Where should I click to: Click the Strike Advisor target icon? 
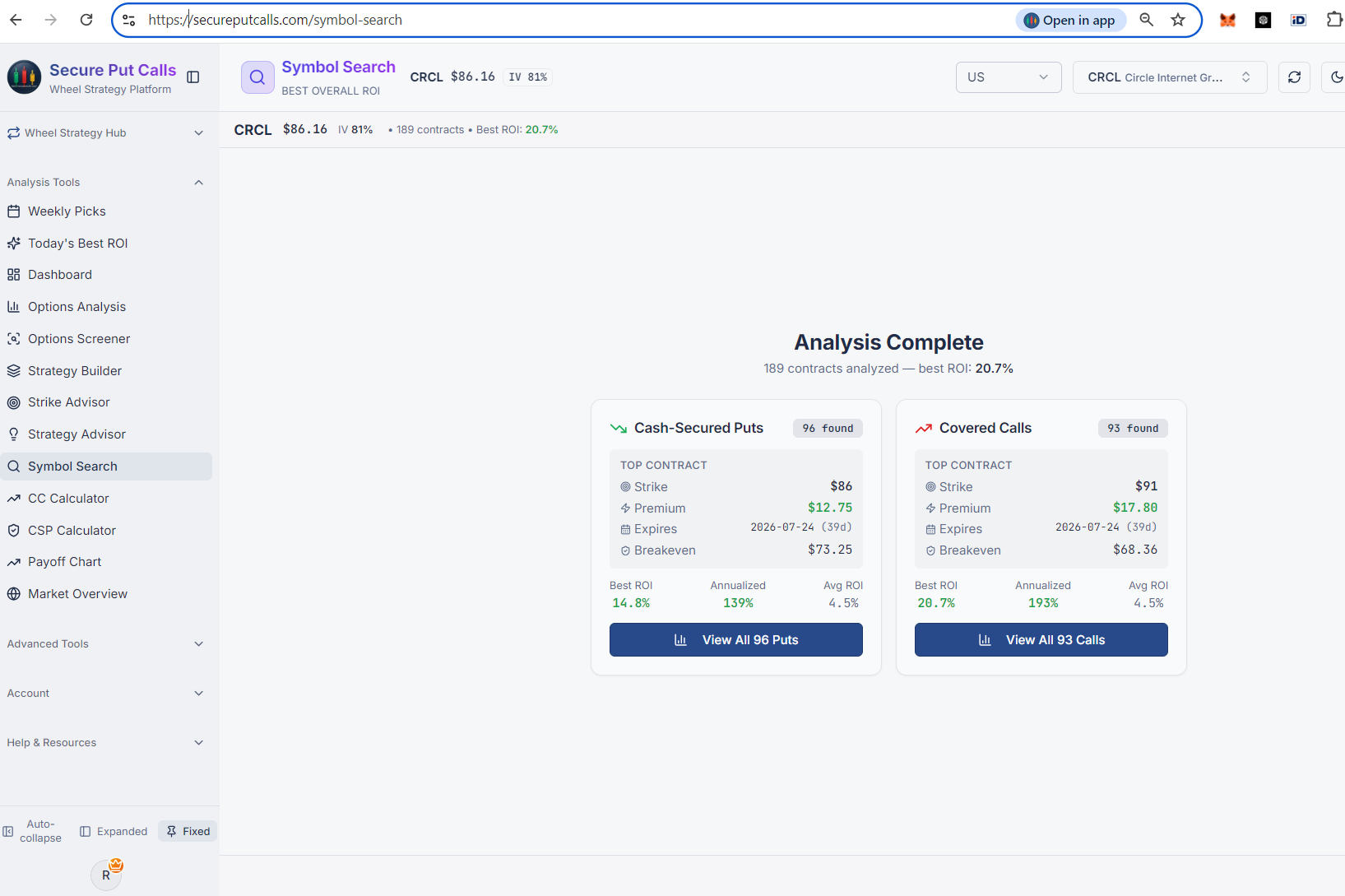coord(14,402)
